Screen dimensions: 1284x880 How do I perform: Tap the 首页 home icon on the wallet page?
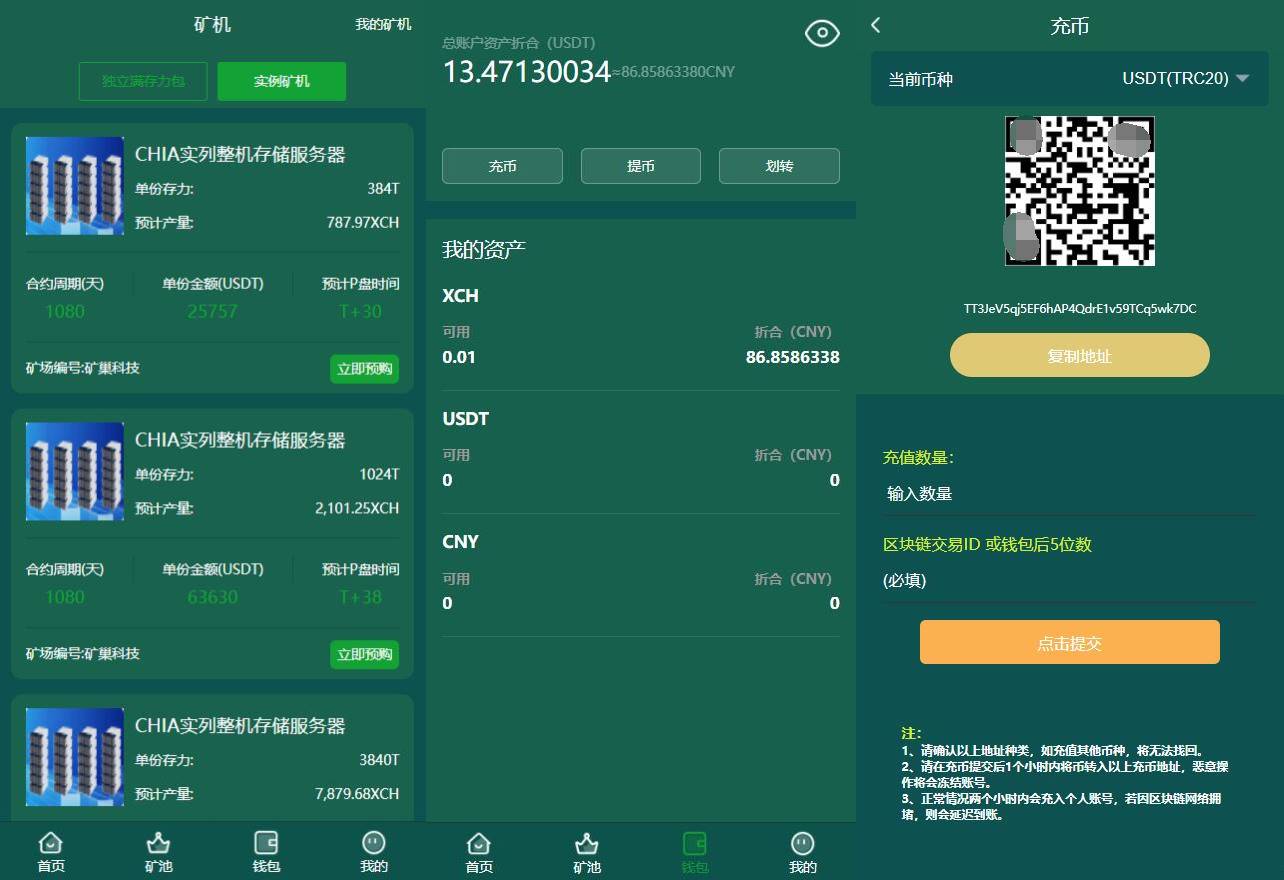pos(479,843)
